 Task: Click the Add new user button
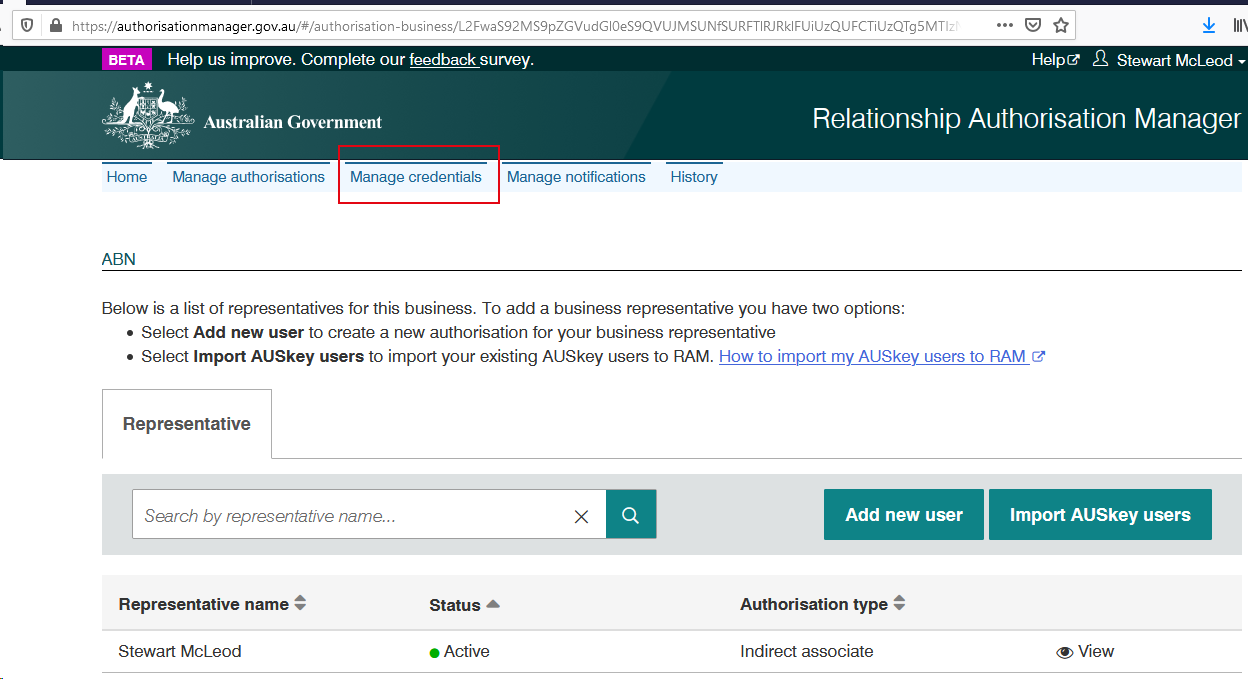click(x=903, y=515)
